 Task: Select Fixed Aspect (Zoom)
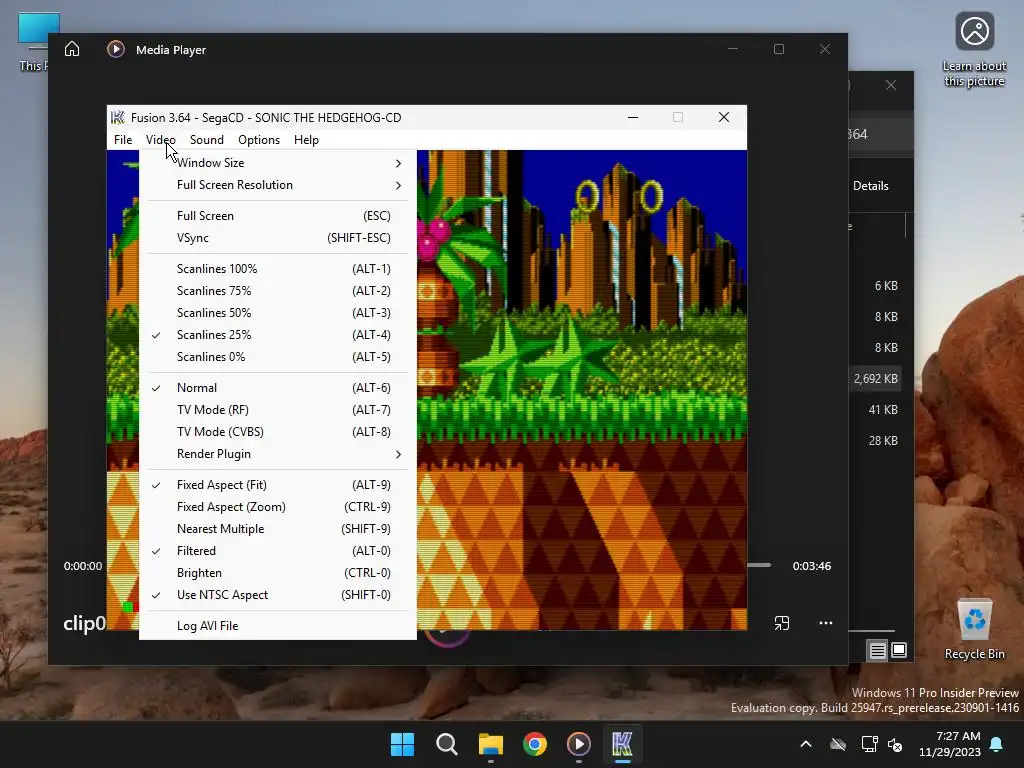pos(278,507)
